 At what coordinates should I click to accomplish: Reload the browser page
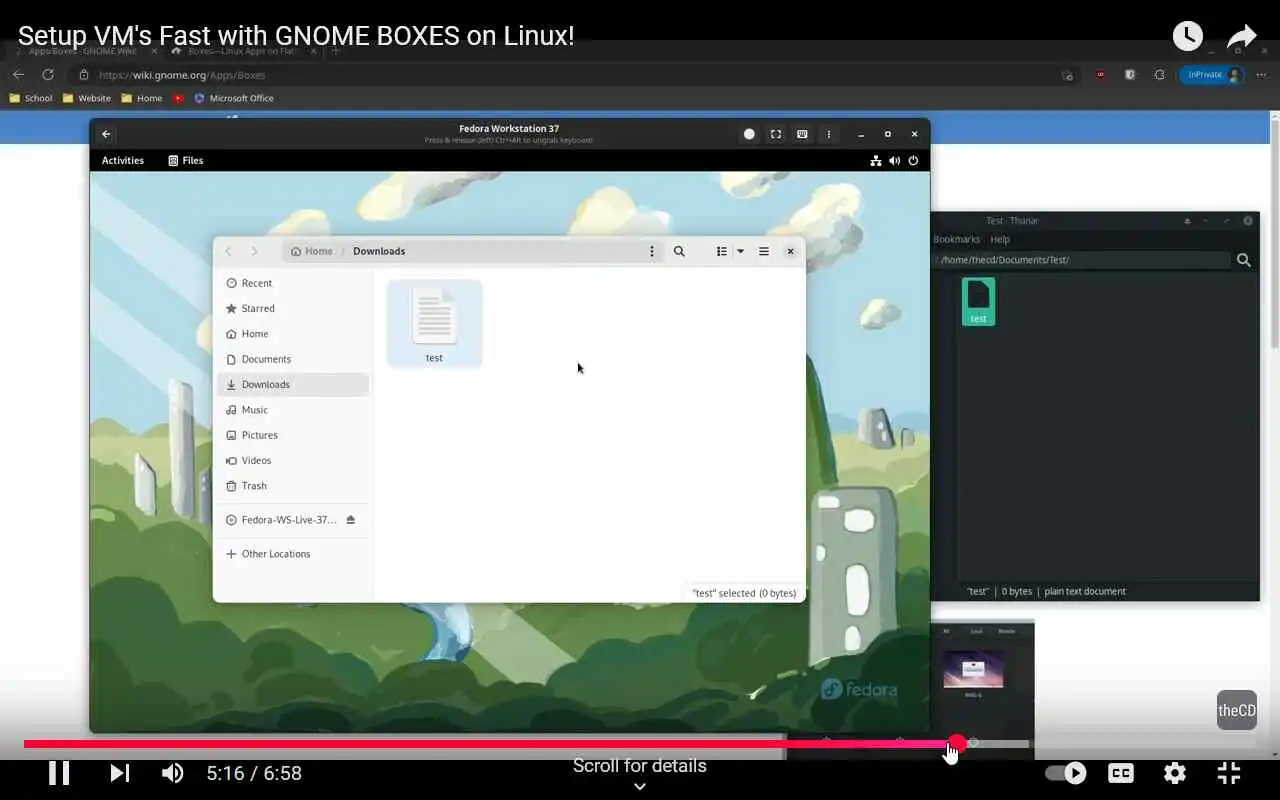(47, 75)
